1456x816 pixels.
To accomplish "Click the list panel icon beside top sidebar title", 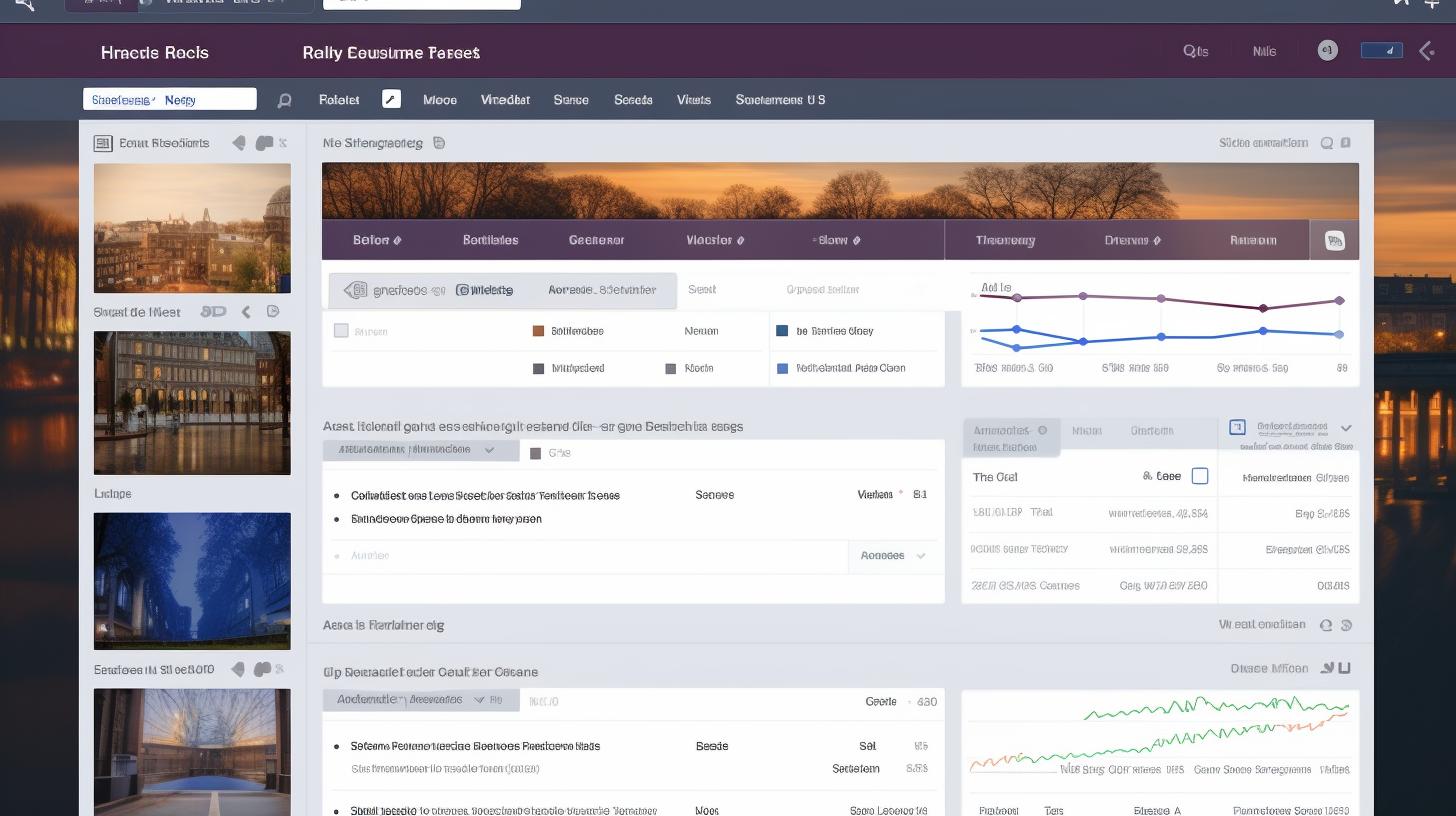I will click(x=103, y=143).
